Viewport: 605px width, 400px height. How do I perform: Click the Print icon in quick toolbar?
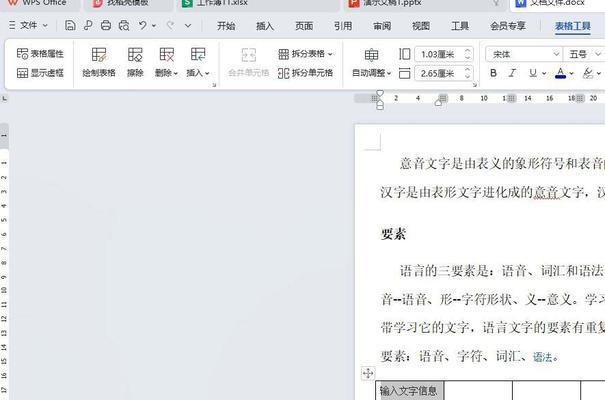click(x=106, y=25)
